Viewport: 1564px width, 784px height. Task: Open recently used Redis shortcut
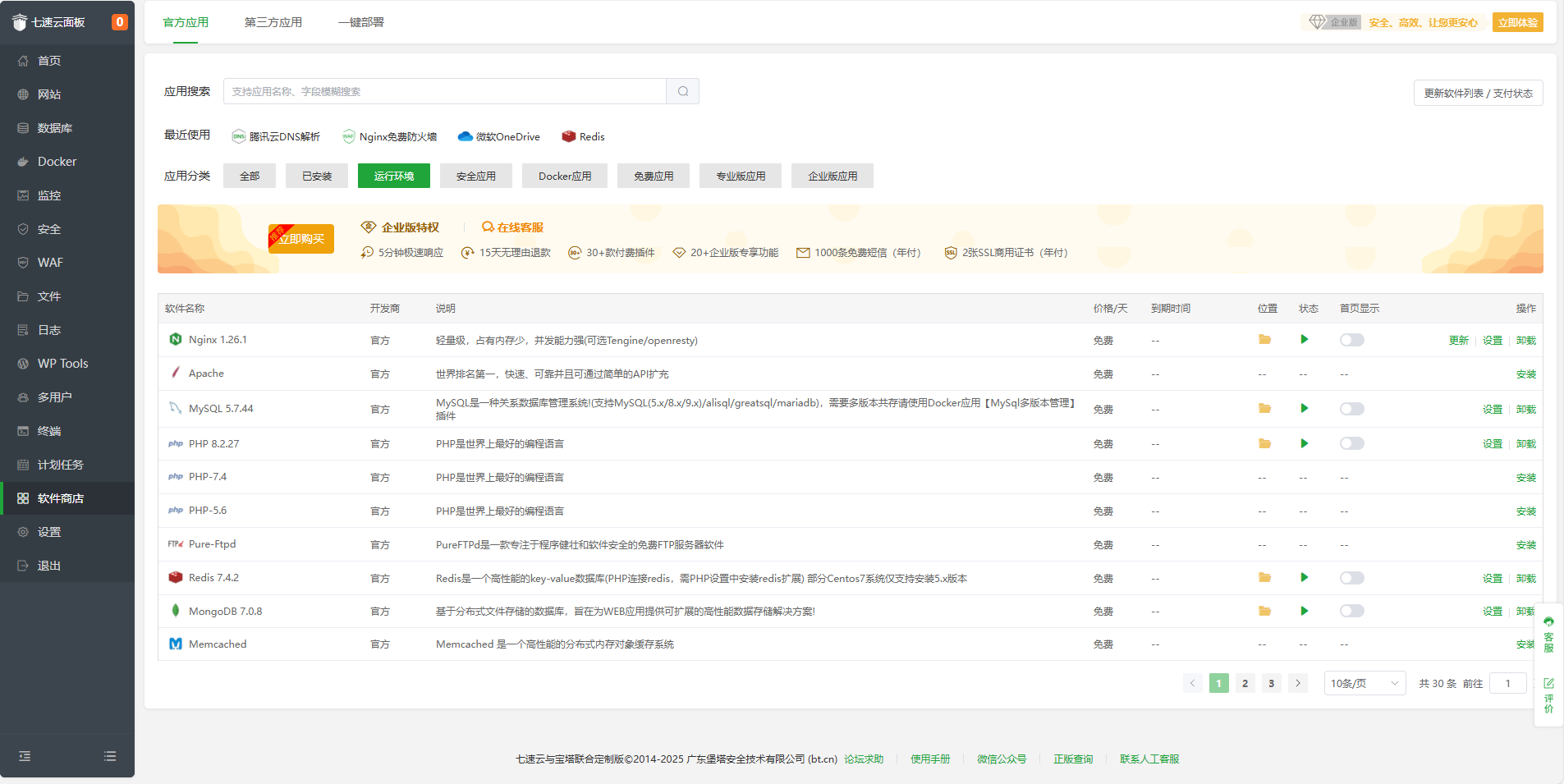[583, 136]
